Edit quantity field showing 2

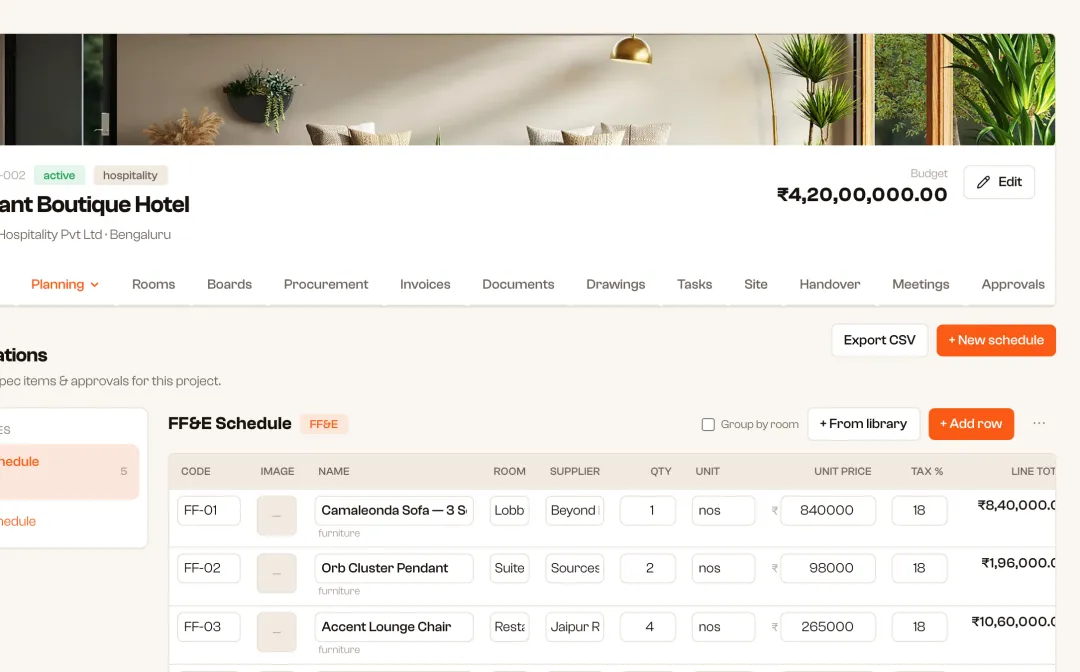647,568
